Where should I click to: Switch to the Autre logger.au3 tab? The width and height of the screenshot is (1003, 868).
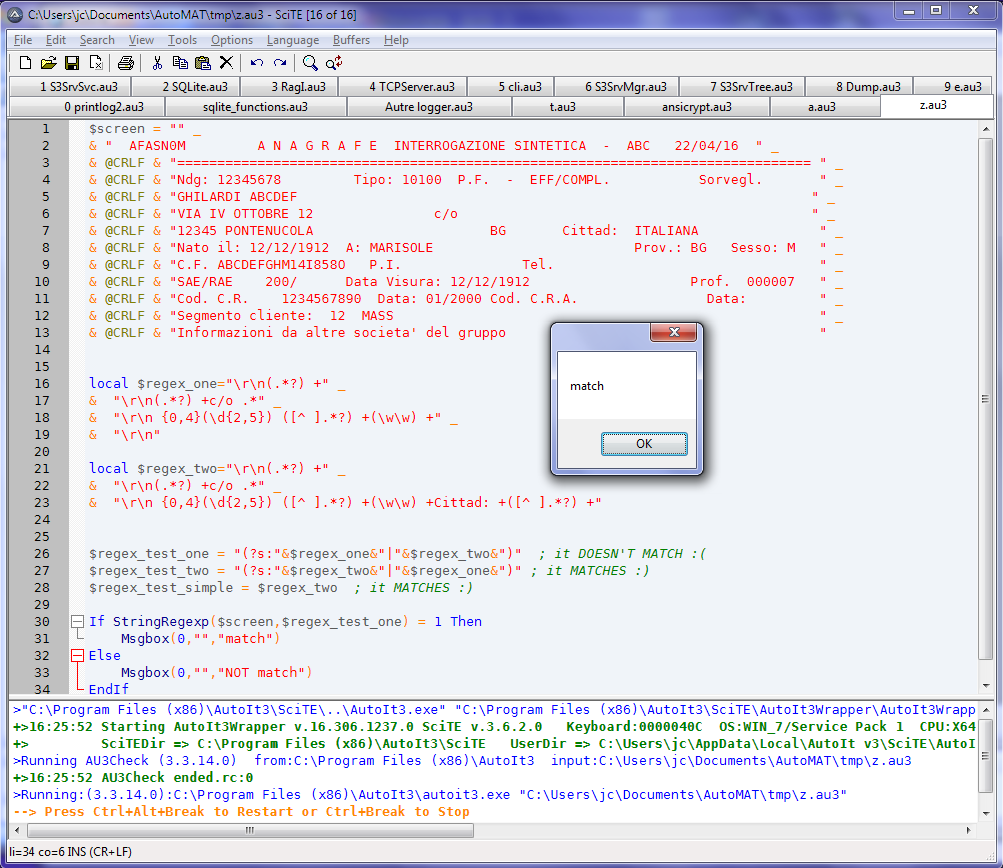click(x=429, y=107)
